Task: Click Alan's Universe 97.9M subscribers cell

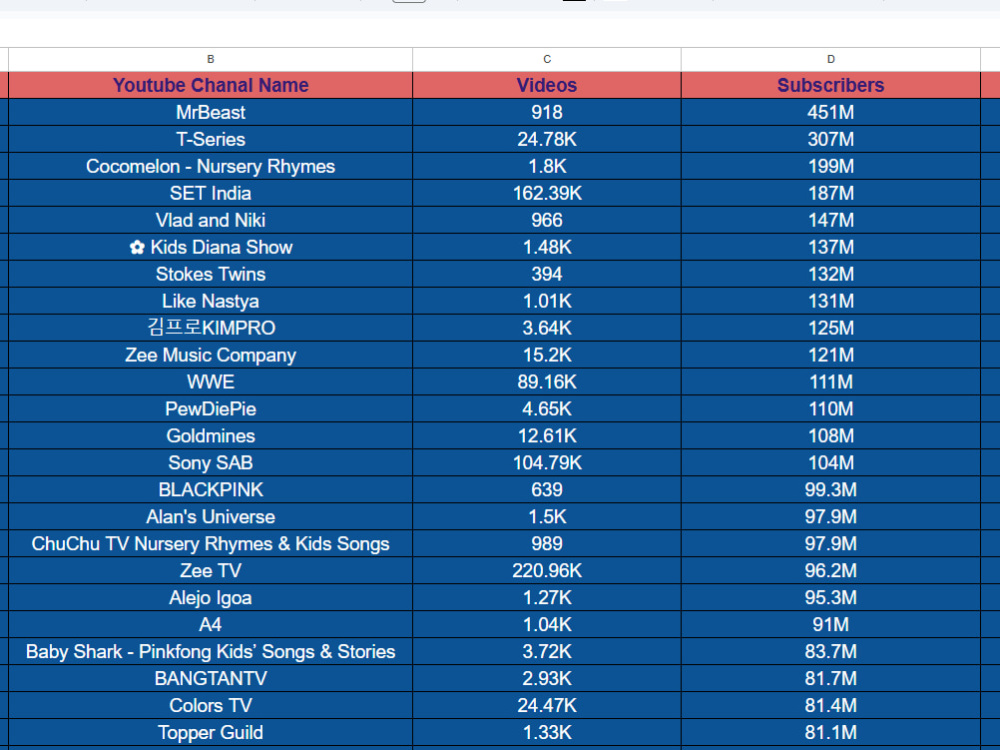Action: click(x=830, y=517)
